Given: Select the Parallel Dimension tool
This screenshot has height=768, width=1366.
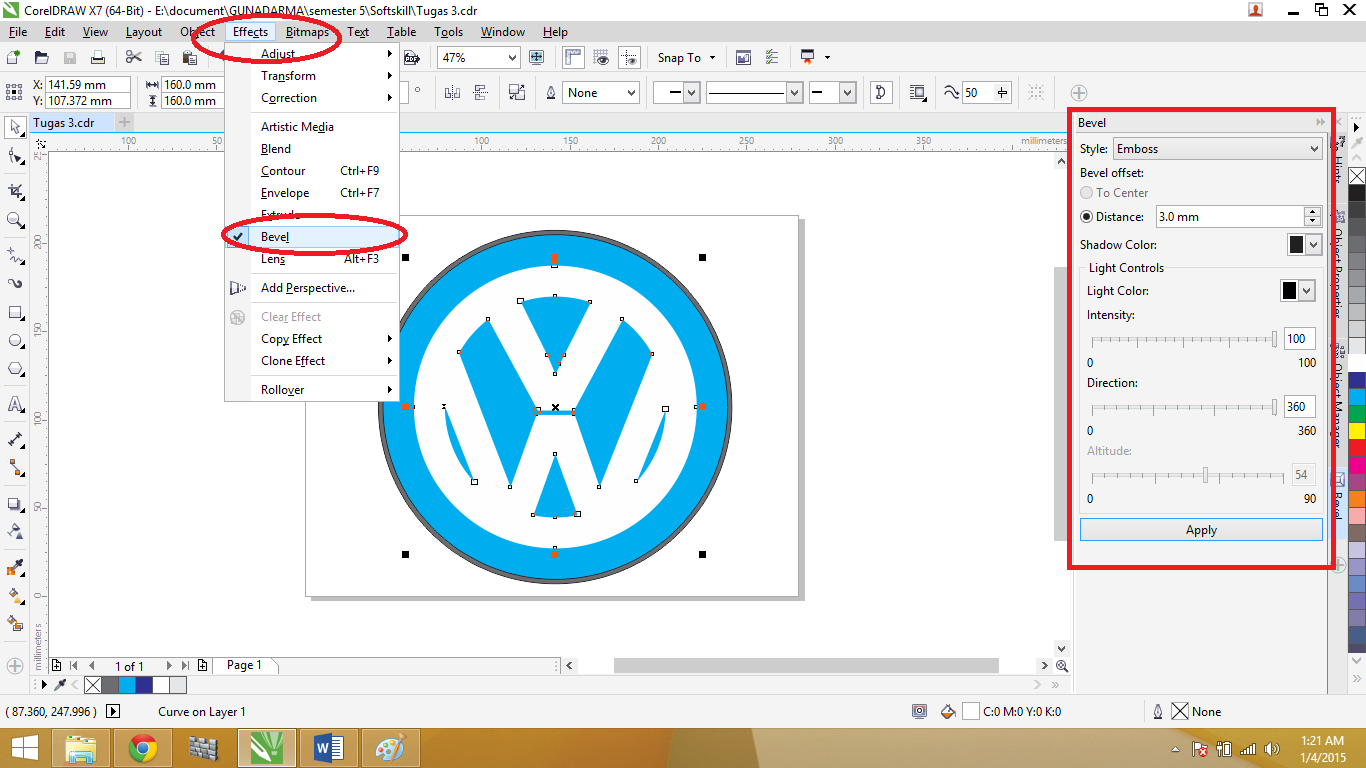Looking at the screenshot, I should [x=15, y=440].
